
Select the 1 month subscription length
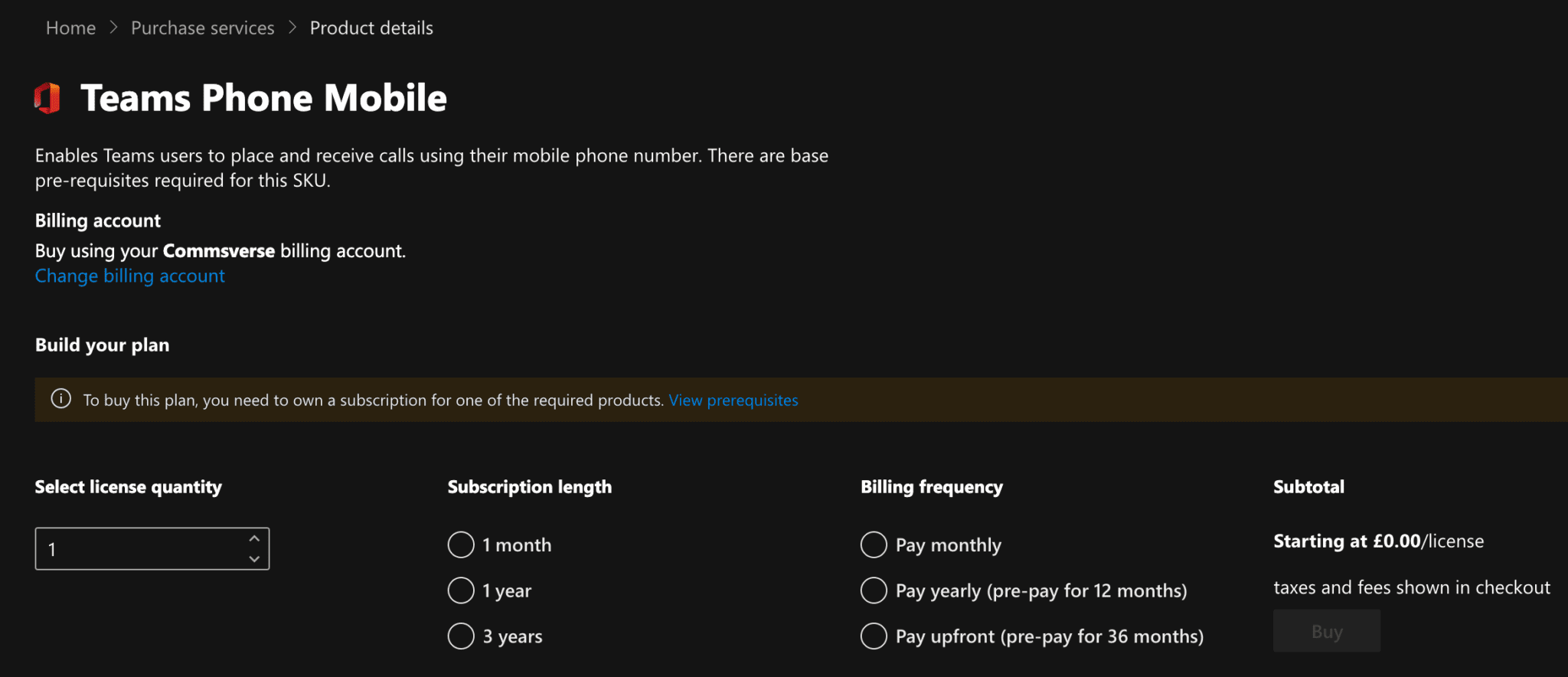tap(460, 544)
